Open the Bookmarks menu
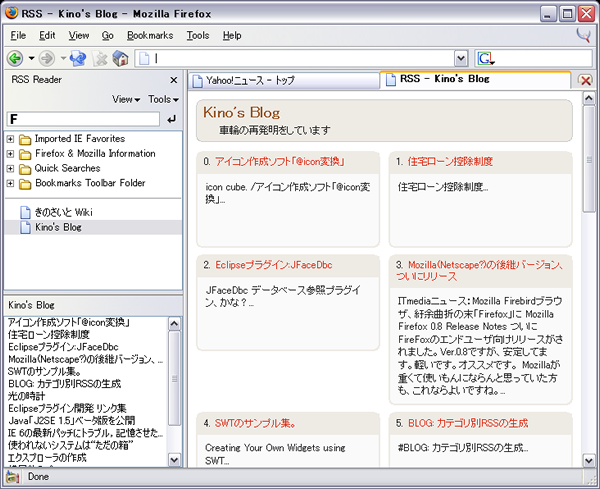This screenshot has height=489, width=600. click(150, 36)
